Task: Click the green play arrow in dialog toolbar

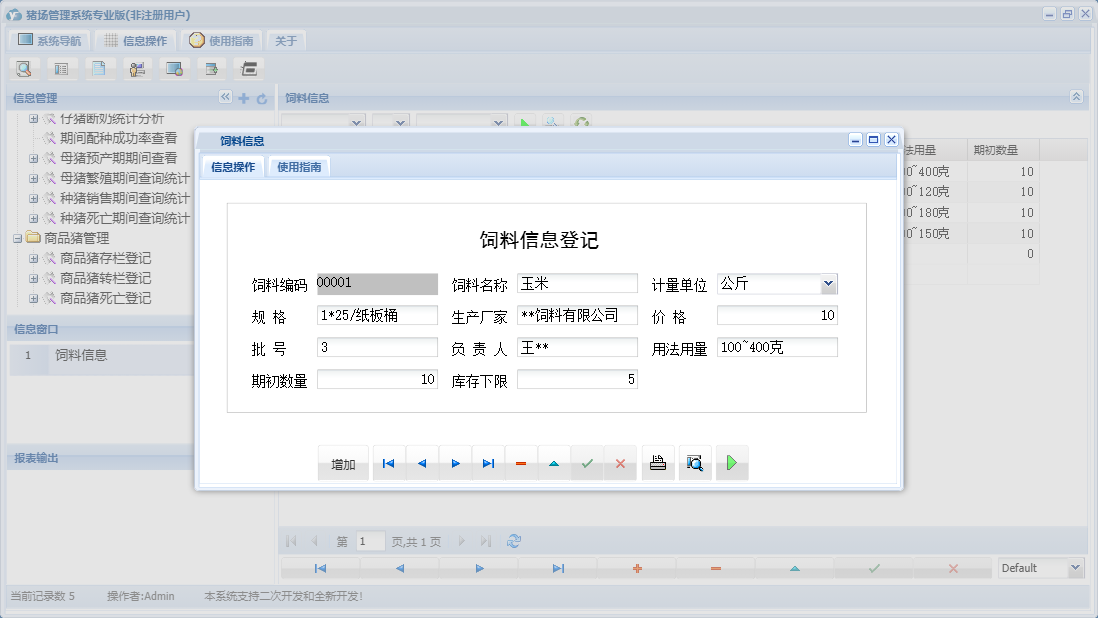Action: [732, 464]
